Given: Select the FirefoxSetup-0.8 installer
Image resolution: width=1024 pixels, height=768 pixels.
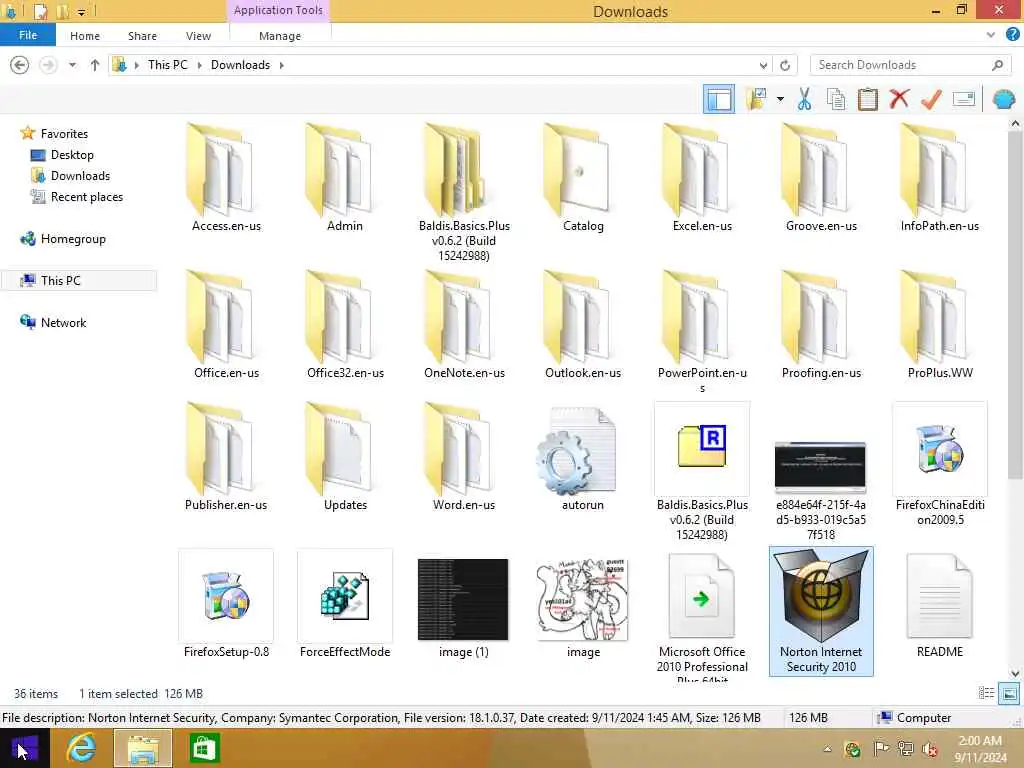Looking at the screenshot, I should 226,604.
